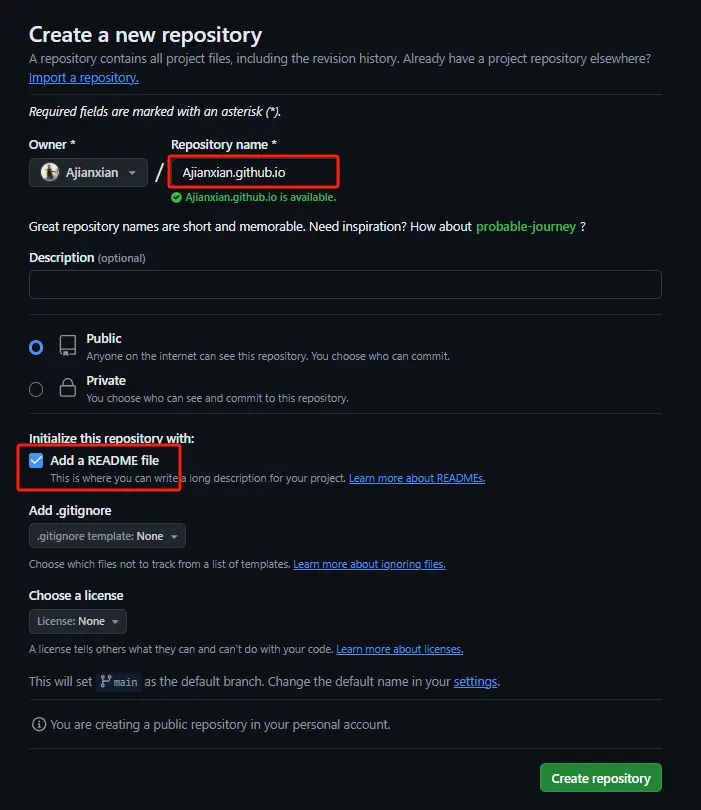The width and height of the screenshot is (701, 810).
Task: Expand the .gitignore template dropdown
Action: click(x=107, y=537)
